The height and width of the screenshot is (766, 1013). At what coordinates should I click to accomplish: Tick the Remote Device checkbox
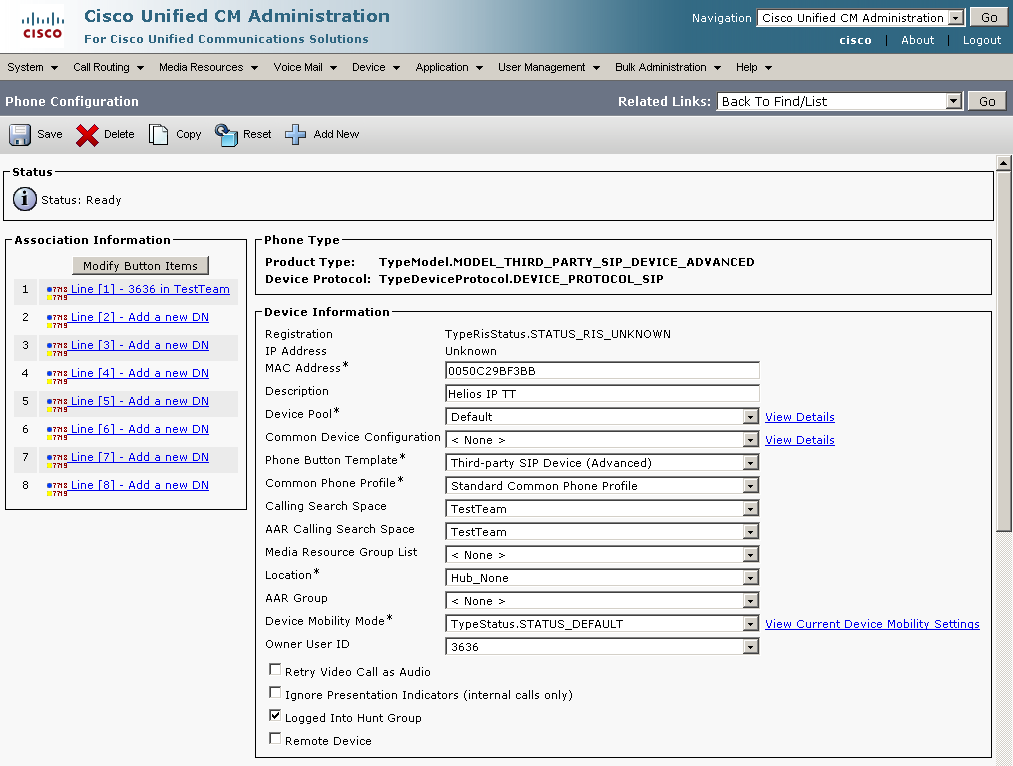coord(275,739)
